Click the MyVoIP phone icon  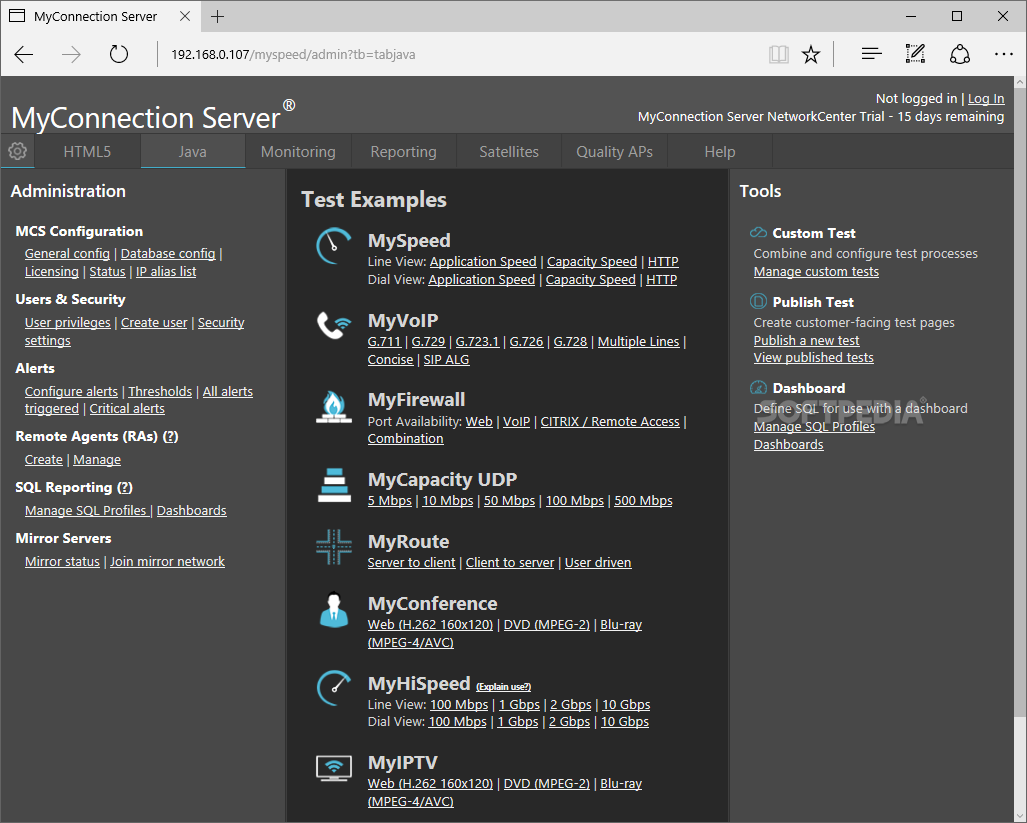(x=334, y=325)
